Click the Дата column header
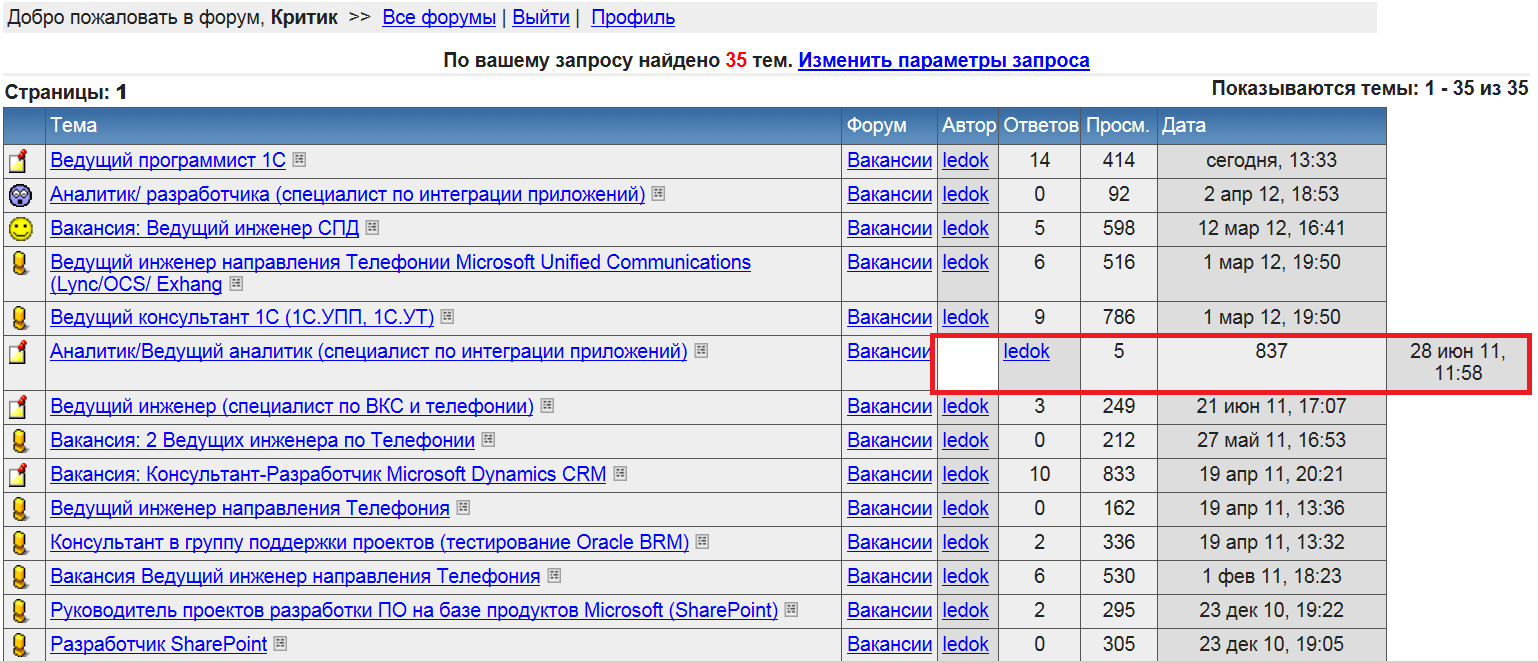This screenshot has height=663, width=1538. (1184, 126)
